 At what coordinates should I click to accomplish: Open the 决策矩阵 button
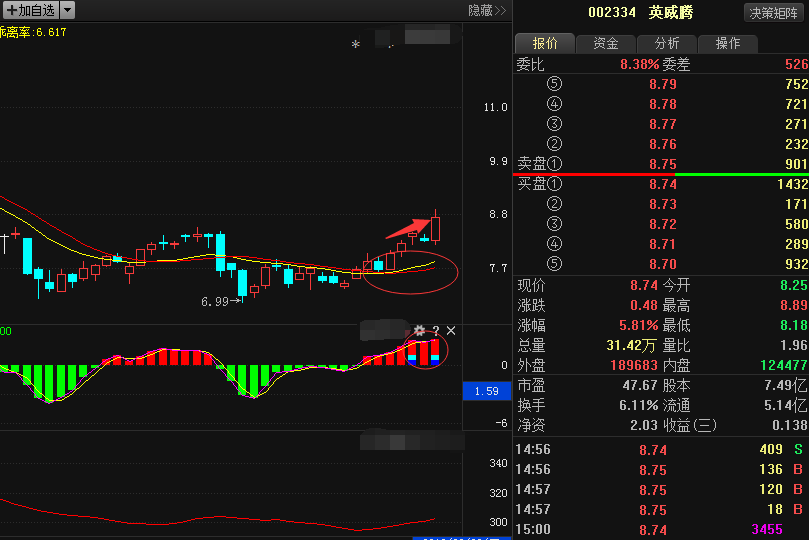click(x=773, y=13)
